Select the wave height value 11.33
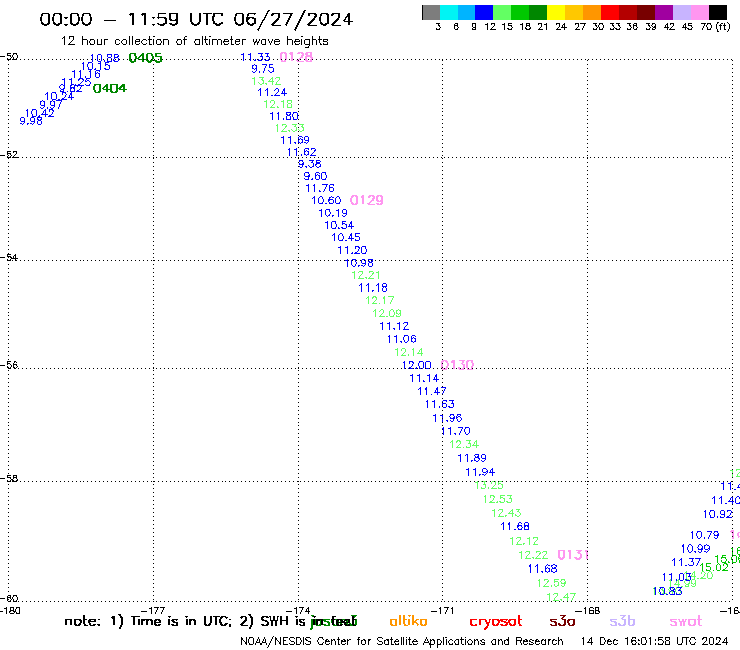The height and width of the screenshot is (650, 740). point(255,57)
